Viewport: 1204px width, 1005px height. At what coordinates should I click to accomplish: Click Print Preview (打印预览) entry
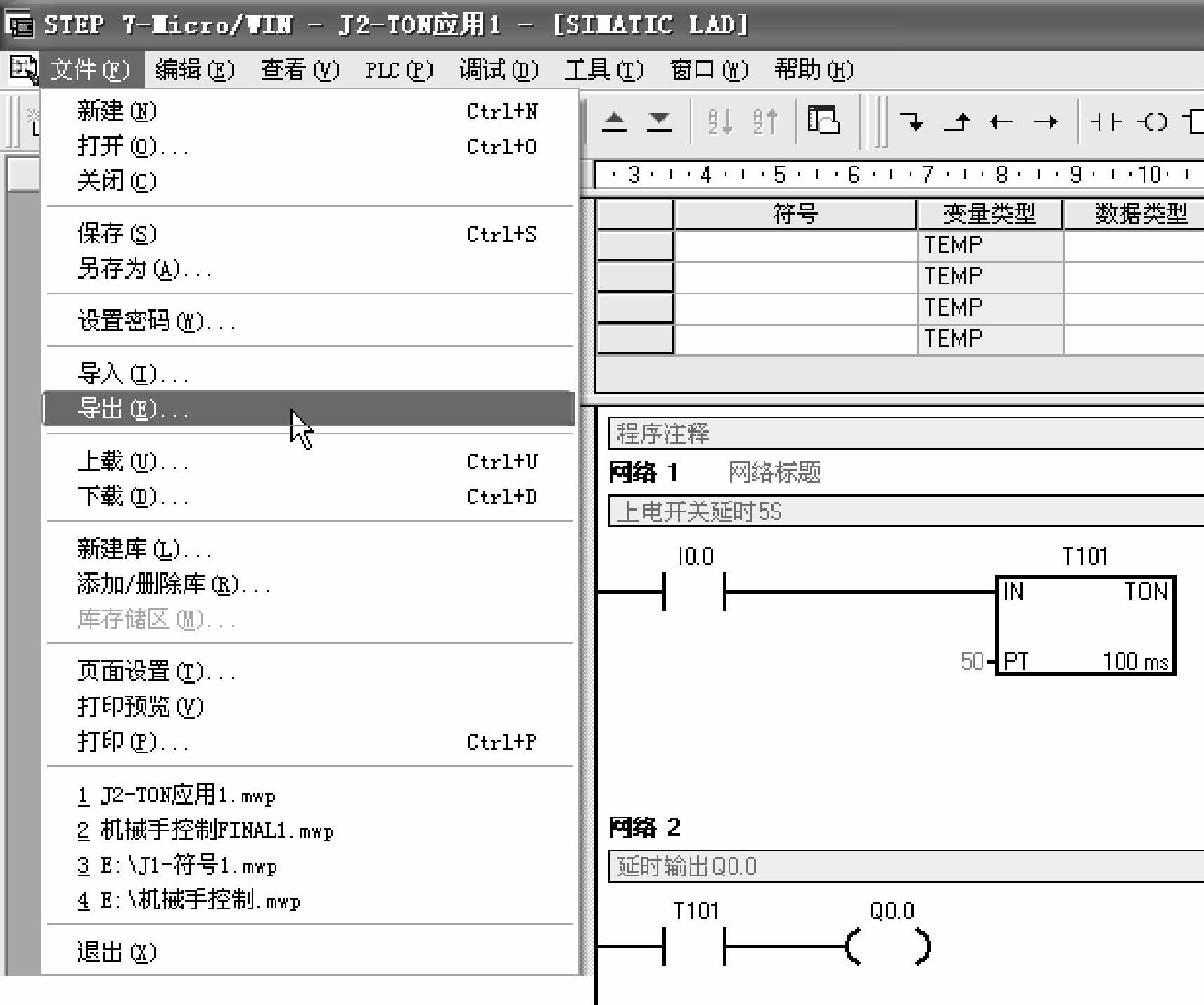coord(140,706)
